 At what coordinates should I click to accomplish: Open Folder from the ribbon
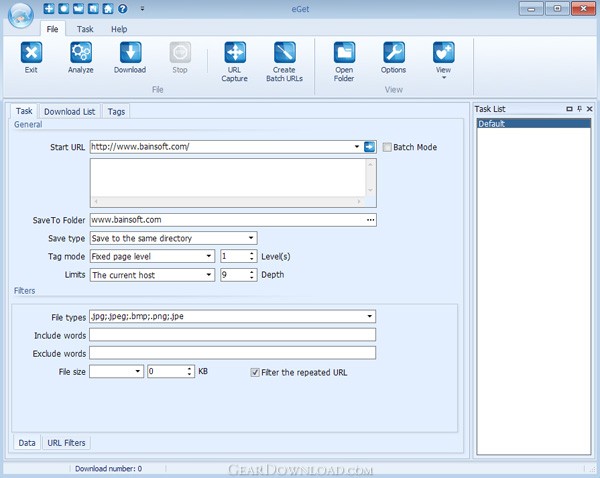click(344, 53)
